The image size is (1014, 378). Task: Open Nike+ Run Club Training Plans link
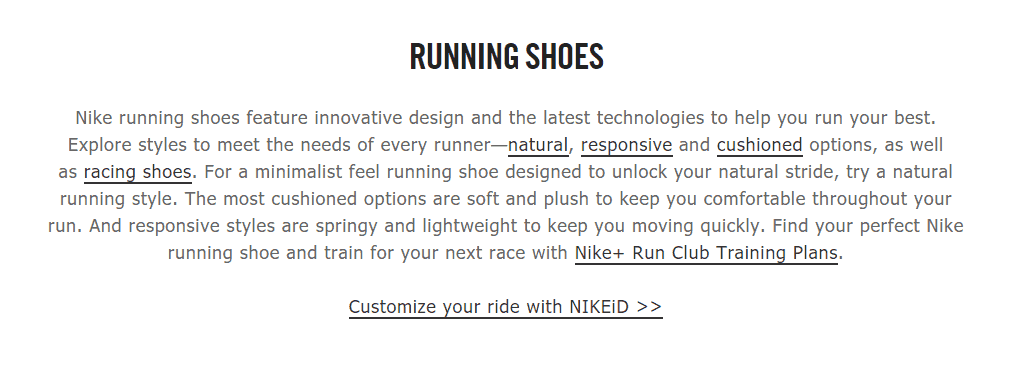point(706,253)
